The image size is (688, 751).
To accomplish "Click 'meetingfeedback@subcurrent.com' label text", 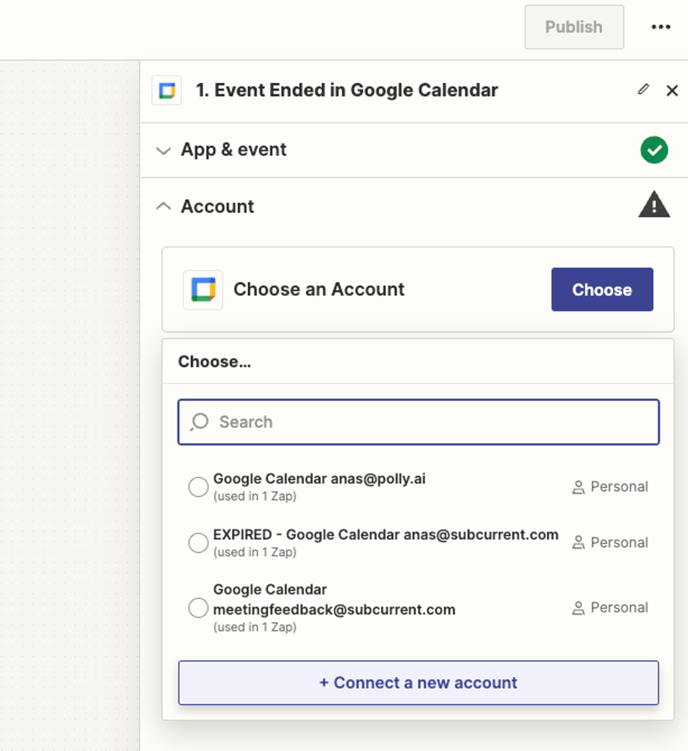I will pos(334,610).
